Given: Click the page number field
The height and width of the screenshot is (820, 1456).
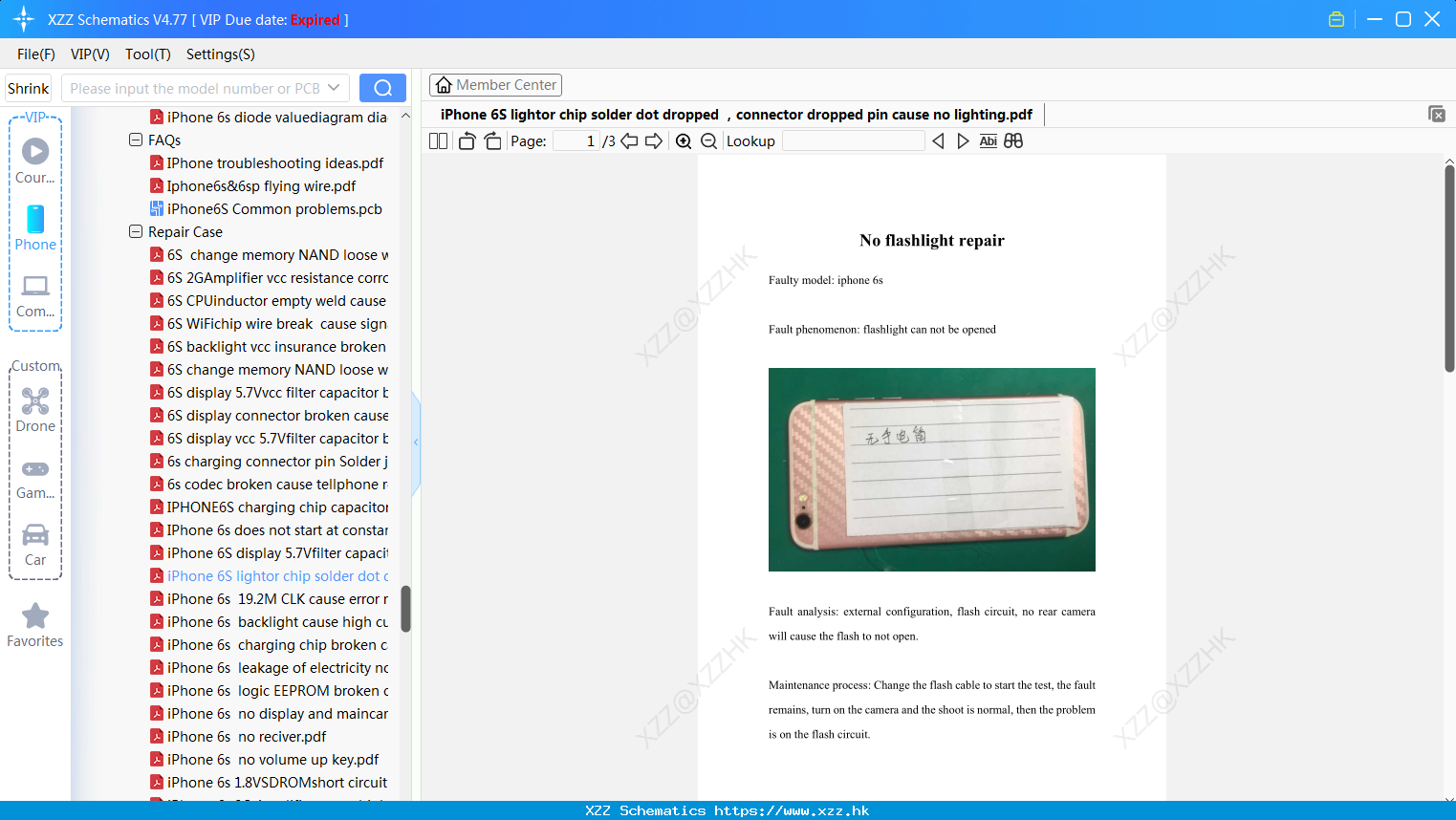Looking at the screenshot, I should [576, 141].
